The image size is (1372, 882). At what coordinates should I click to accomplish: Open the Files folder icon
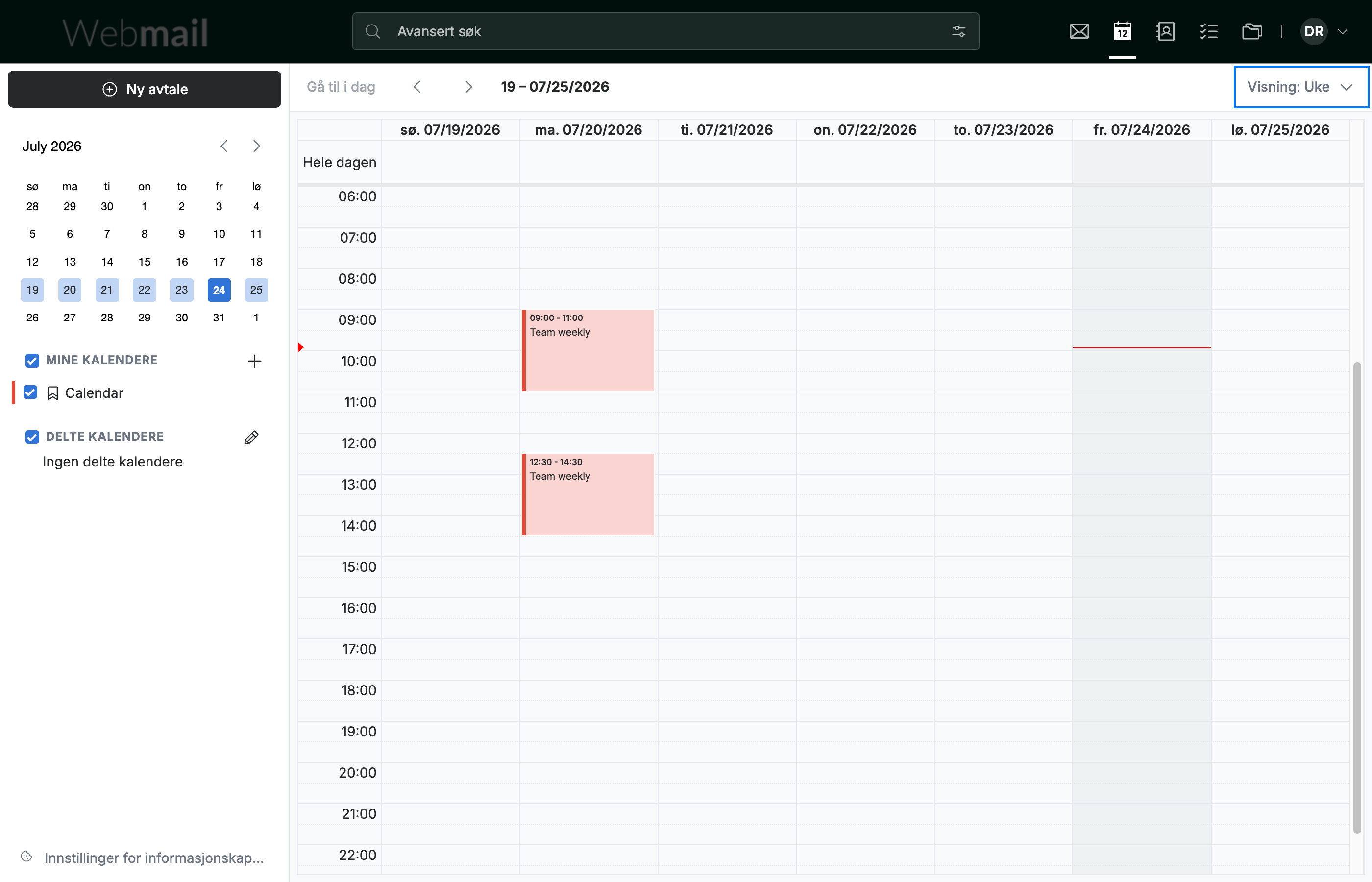pos(1252,31)
